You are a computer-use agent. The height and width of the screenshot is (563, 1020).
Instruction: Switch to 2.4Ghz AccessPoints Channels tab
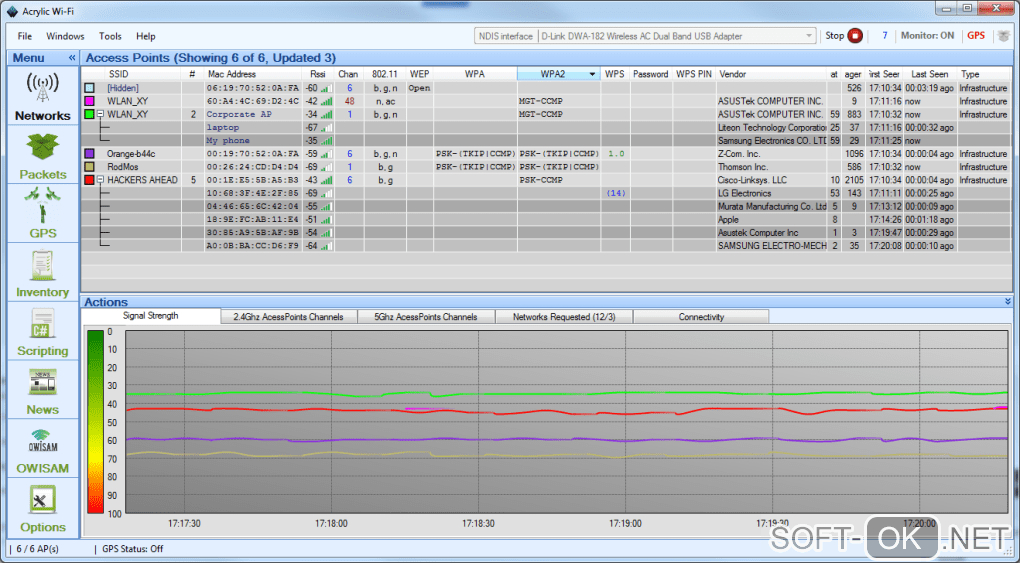coord(288,317)
